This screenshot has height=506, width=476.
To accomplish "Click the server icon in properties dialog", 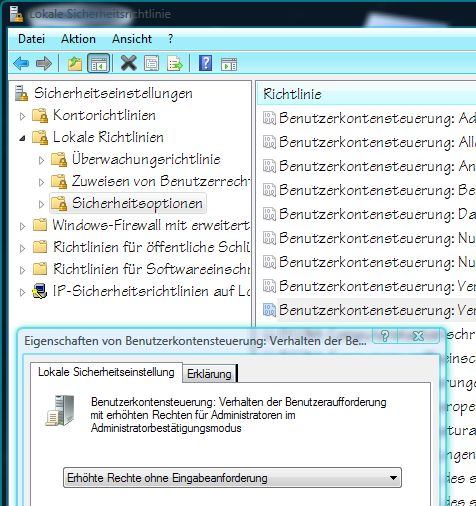I will tap(60, 410).
